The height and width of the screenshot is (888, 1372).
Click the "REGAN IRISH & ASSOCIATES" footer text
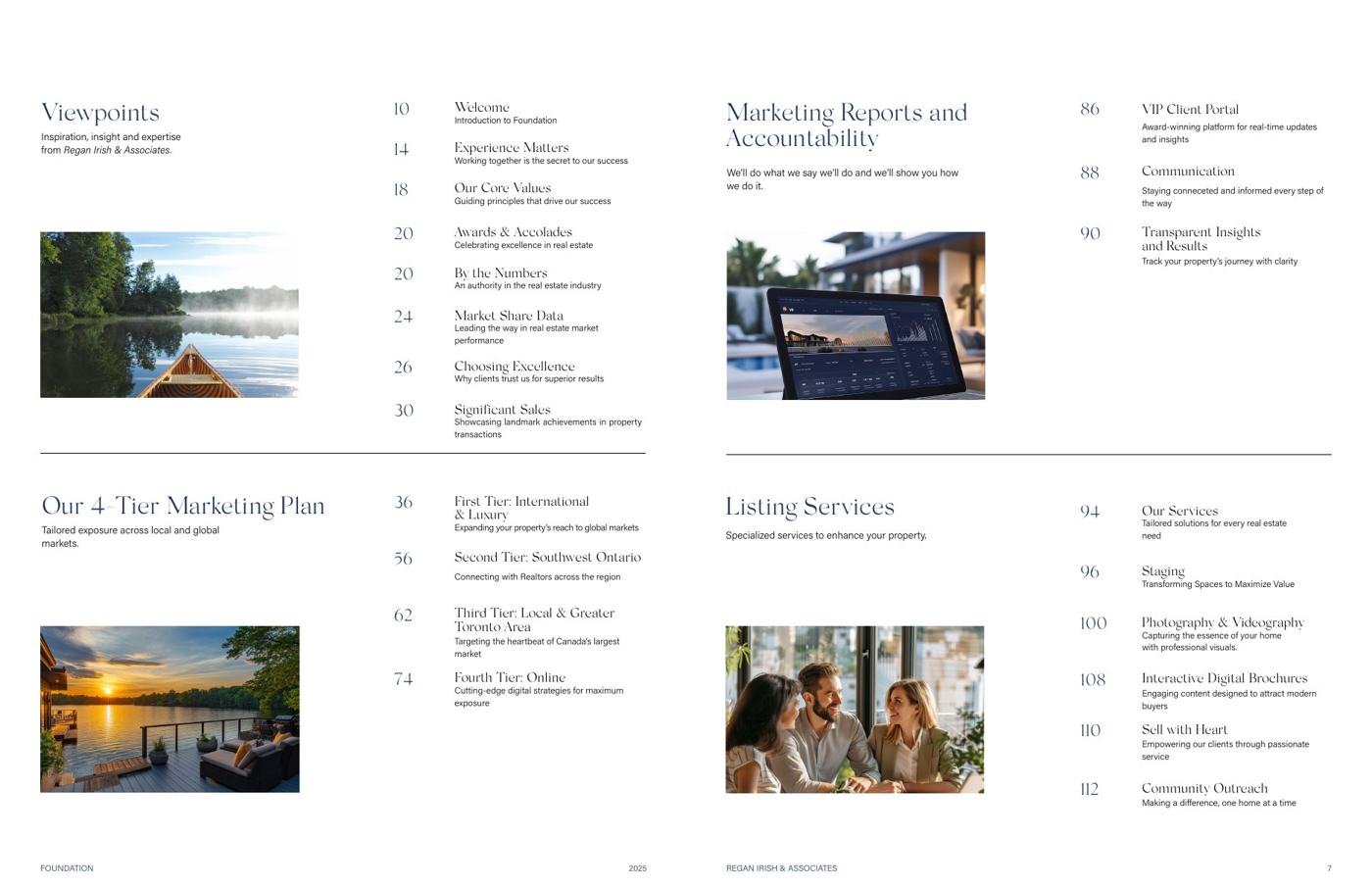click(781, 868)
